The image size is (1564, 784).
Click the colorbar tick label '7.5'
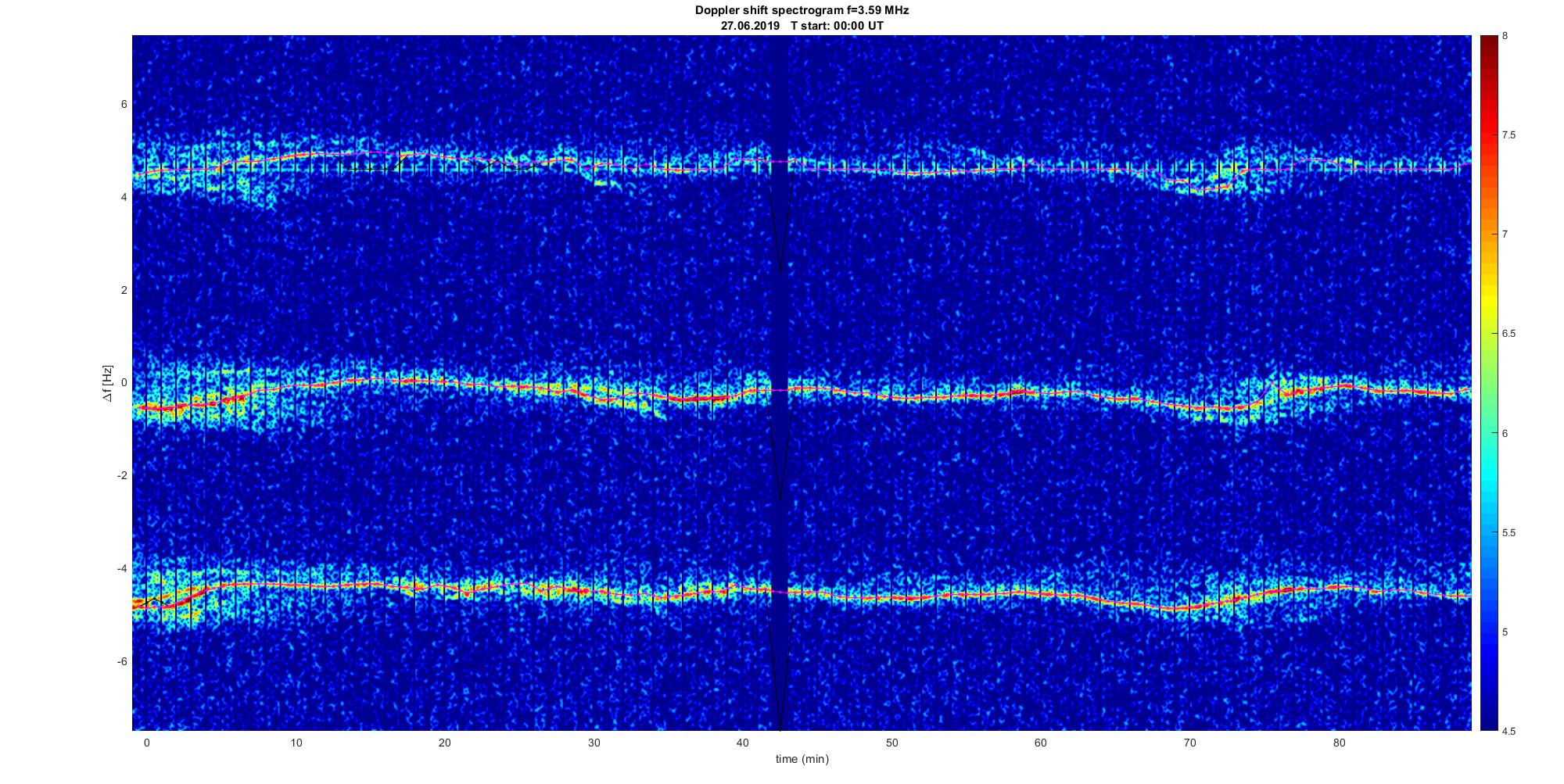coord(1508,135)
